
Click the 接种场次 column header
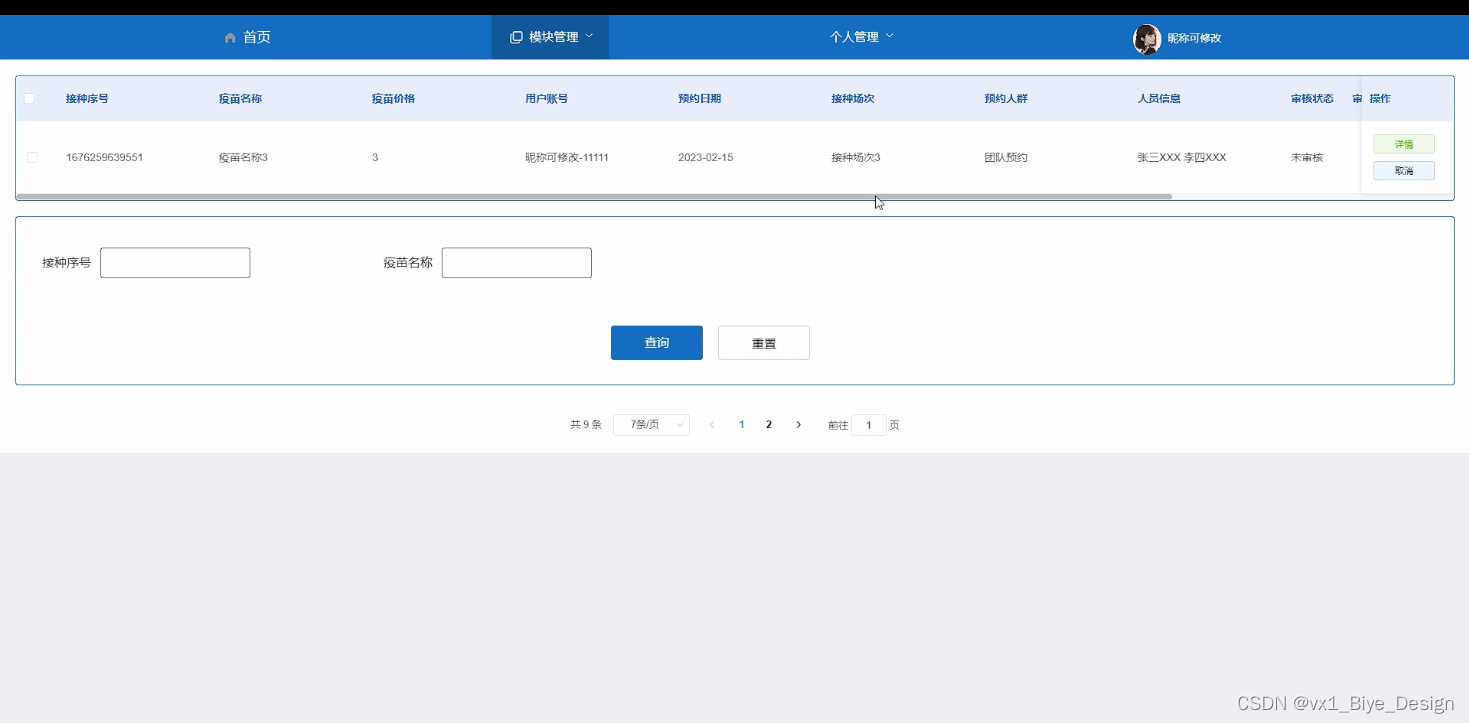tap(853, 99)
